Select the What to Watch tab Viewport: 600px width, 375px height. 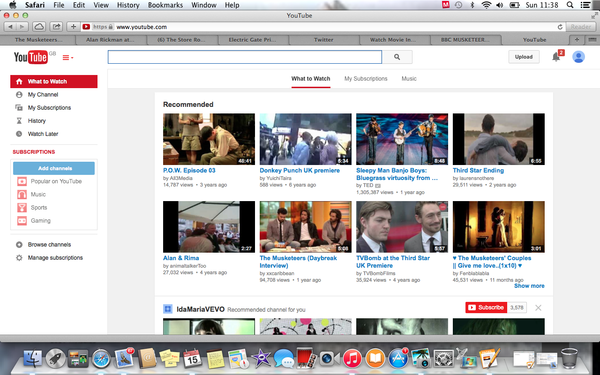[310, 78]
